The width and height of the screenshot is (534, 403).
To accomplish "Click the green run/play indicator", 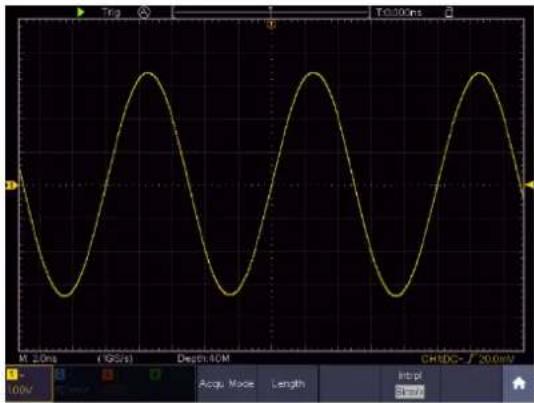I will [81, 13].
